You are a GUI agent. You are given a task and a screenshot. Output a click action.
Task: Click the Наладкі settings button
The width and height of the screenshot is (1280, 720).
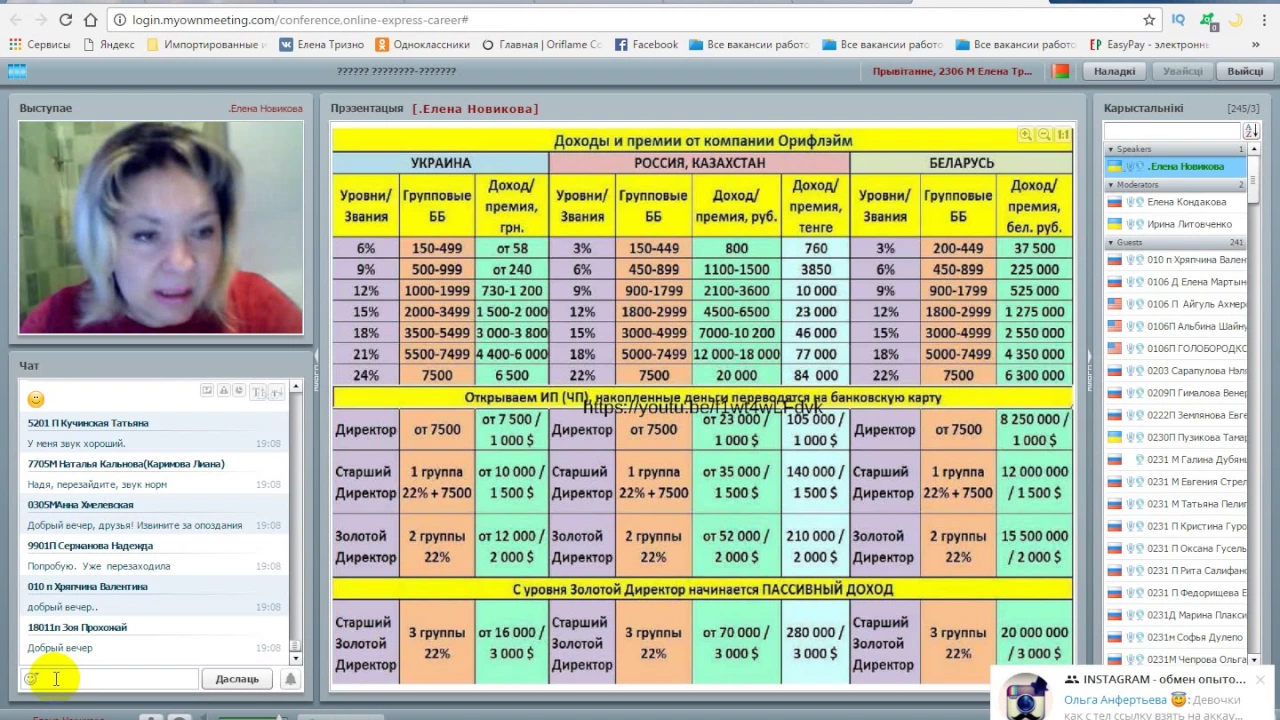coord(1114,71)
